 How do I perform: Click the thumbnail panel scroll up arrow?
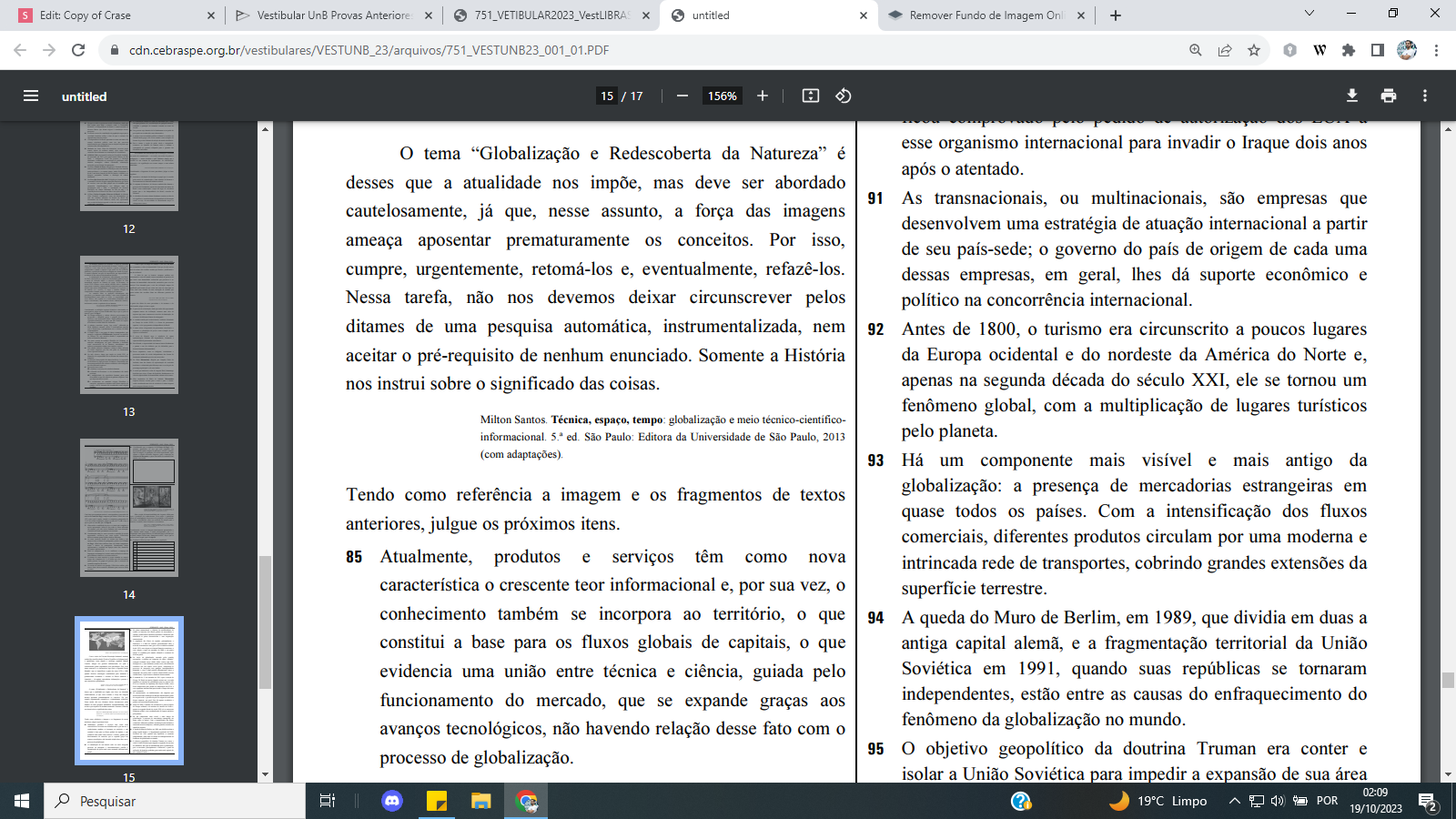point(265,129)
